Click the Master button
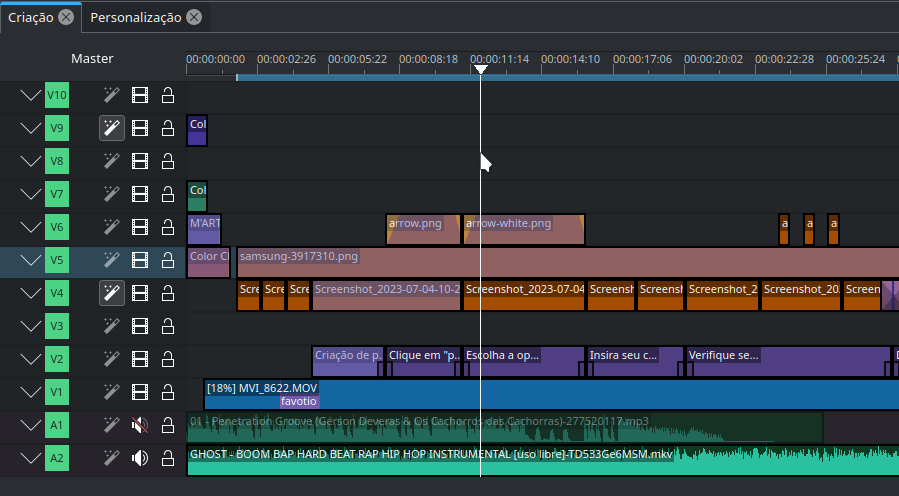Screen dimensions: 899x496 [92, 59]
